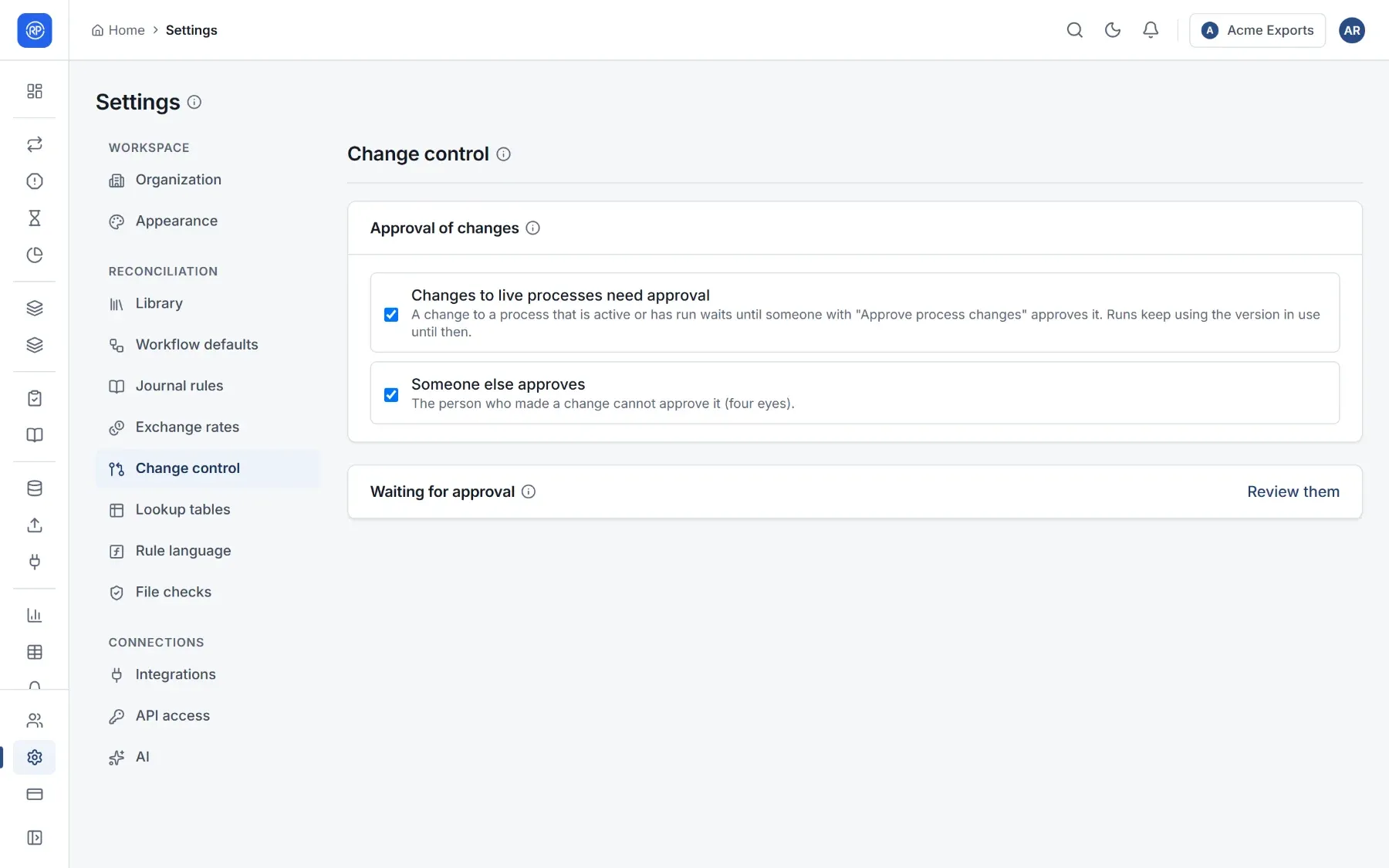Screen dimensions: 1389x868
Task: Select Workflow defaults in settings menu
Action: point(208,345)
